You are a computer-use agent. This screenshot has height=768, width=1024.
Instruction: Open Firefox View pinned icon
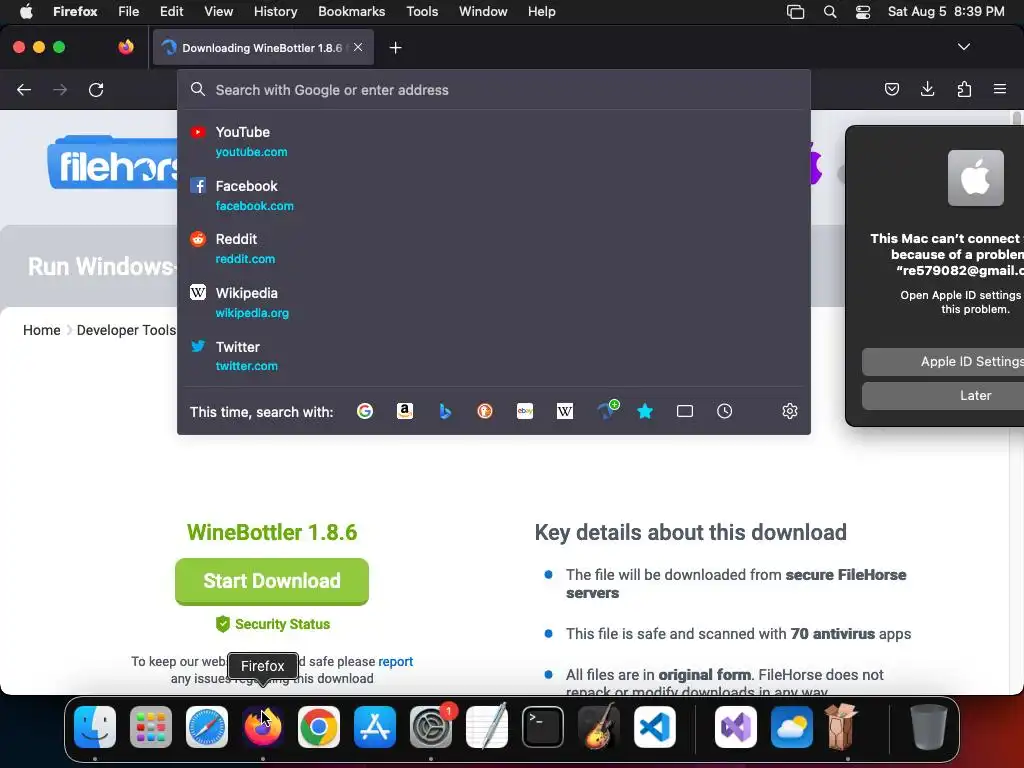pos(126,47)
